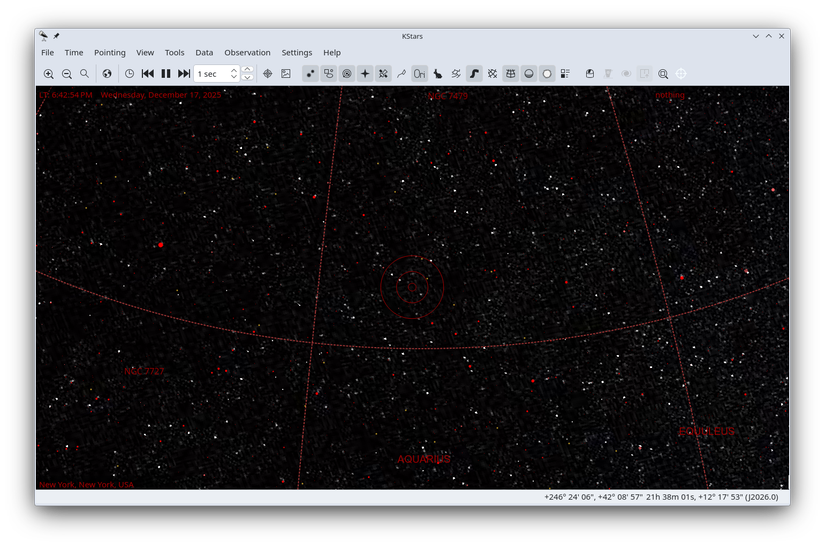825x547 pixels.
Task: Open the Observation menu
Action: [247, 53]
